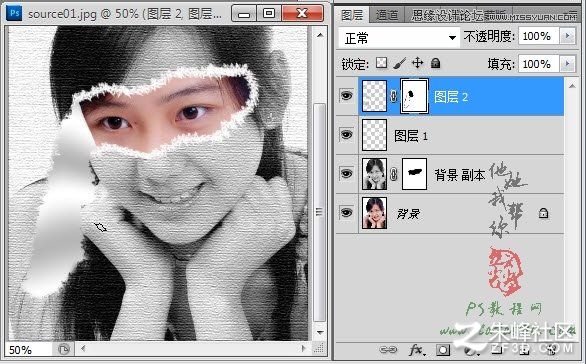The image size is (586, 364).
Task: Click link icon between 图层 2 thumbnails
Action: coord(393,96)
